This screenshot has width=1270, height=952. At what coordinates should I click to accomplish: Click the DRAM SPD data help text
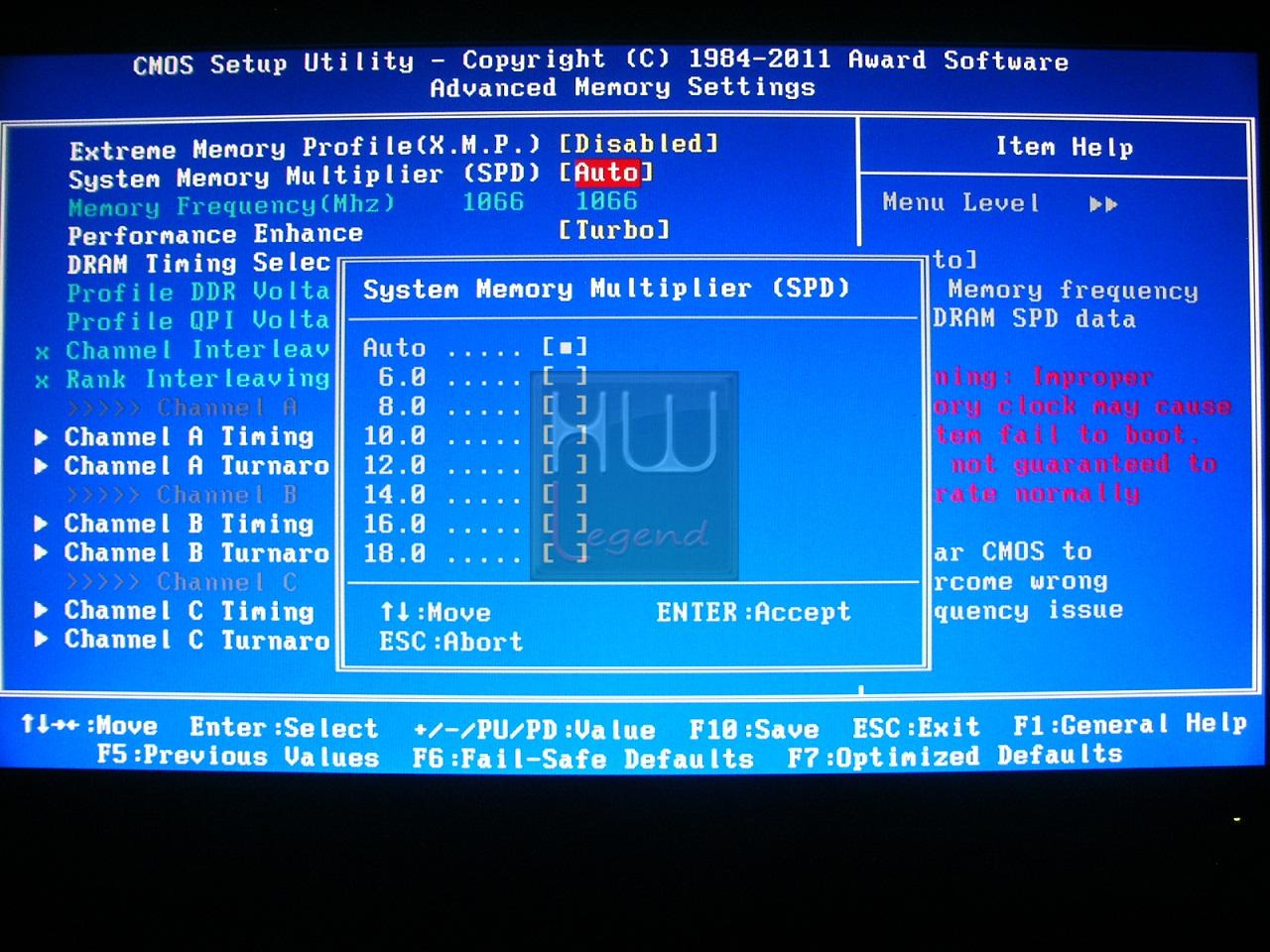pyautogui.click(x=1034, y=319)
